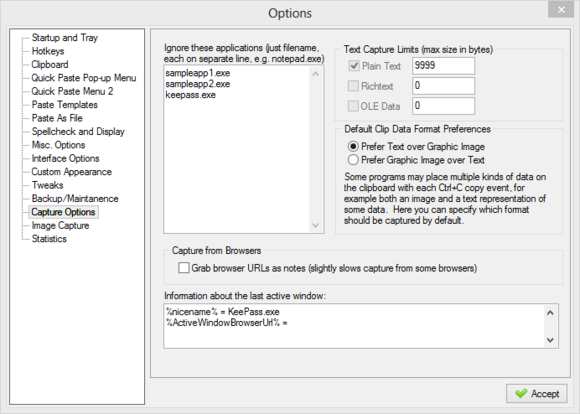Enable the OLE Data checkbox

pos(354,106)
